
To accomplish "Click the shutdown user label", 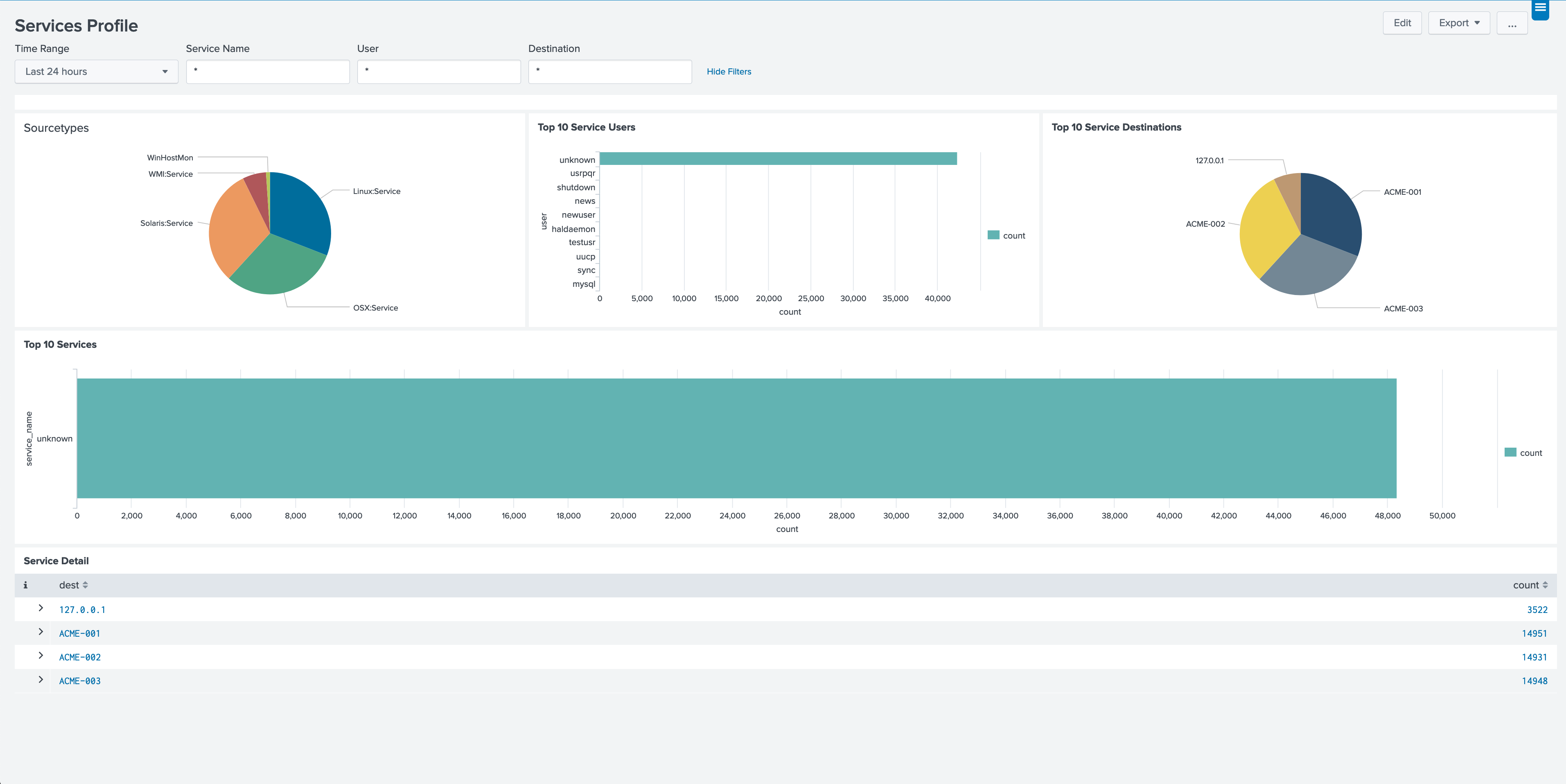I will pyautogui.click(x=576, y=187).
